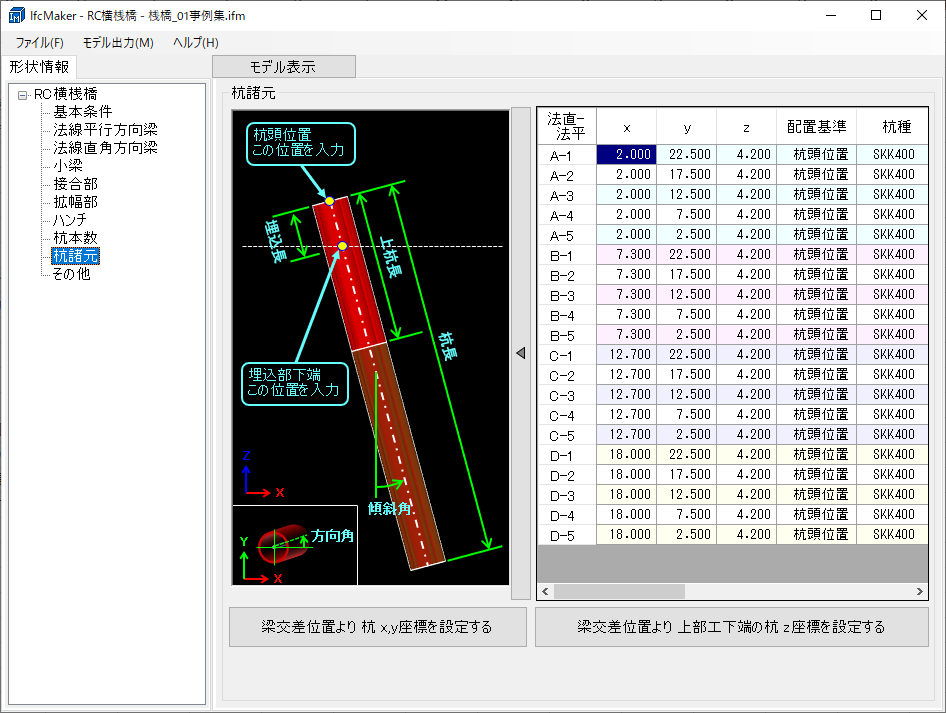The height and width of the screenshot is (713, 946).
Task: Select the y value cell of row A-2
Action: coord(687,174)
